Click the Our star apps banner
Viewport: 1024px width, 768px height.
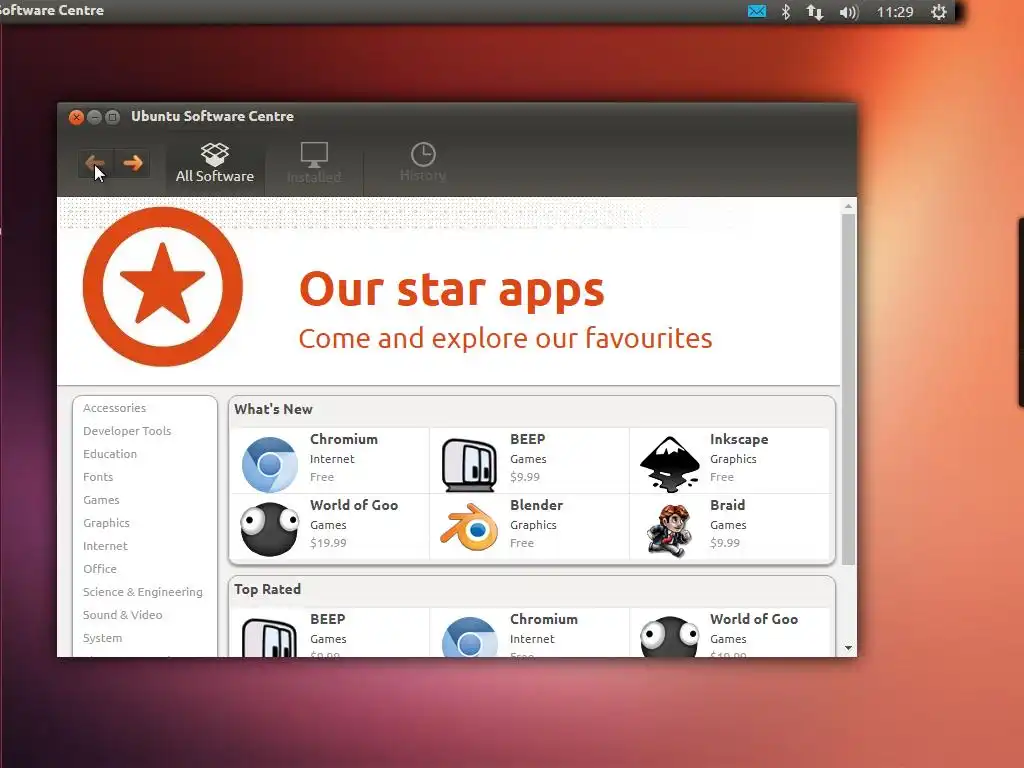449,291
